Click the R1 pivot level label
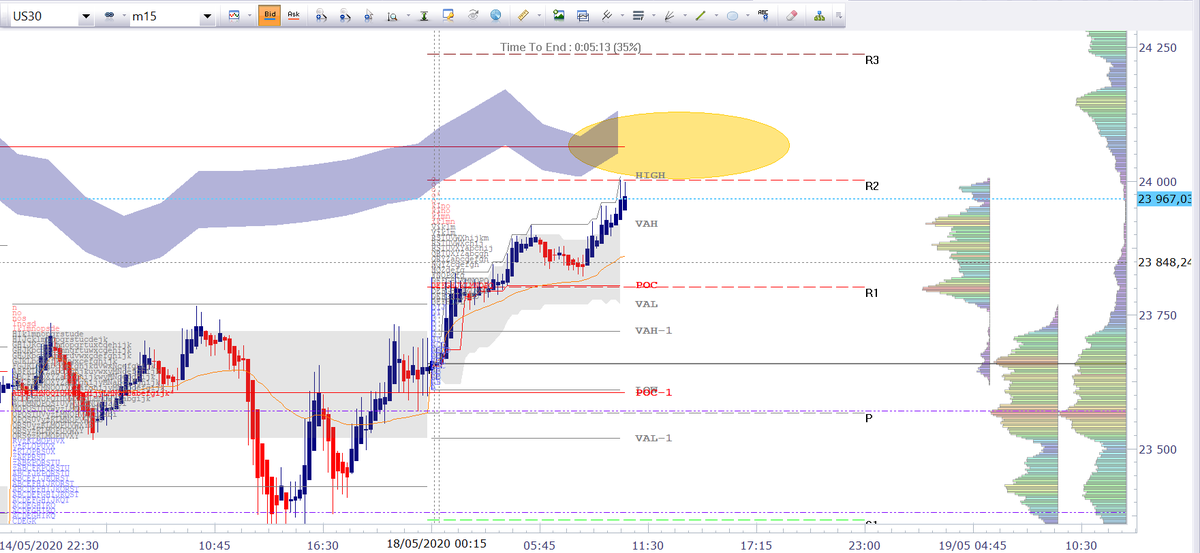Image resolution: width=1200 pixels, height=553 pixels. click(x=872, y=292)
